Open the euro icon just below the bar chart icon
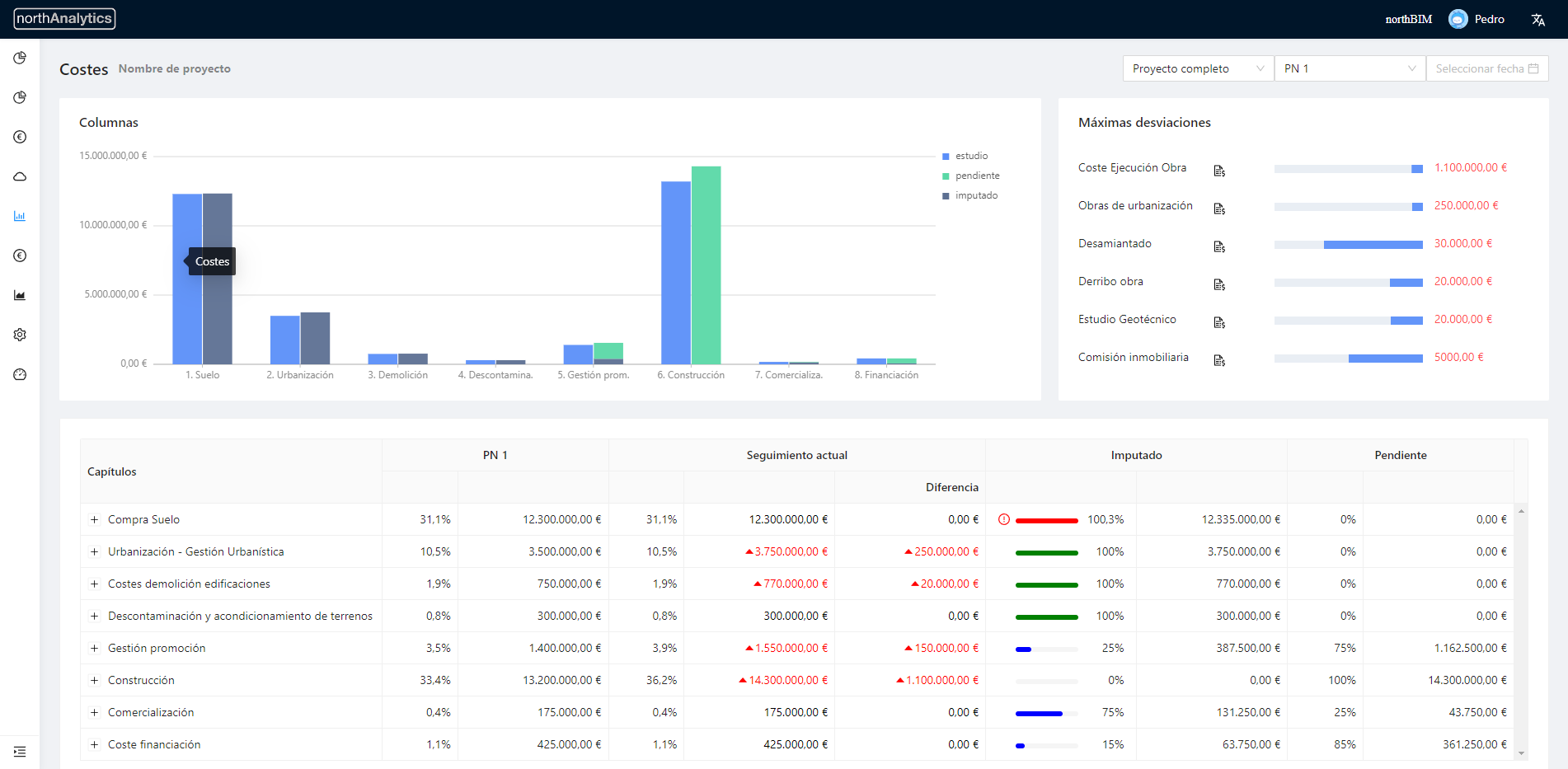 [20, 256]
